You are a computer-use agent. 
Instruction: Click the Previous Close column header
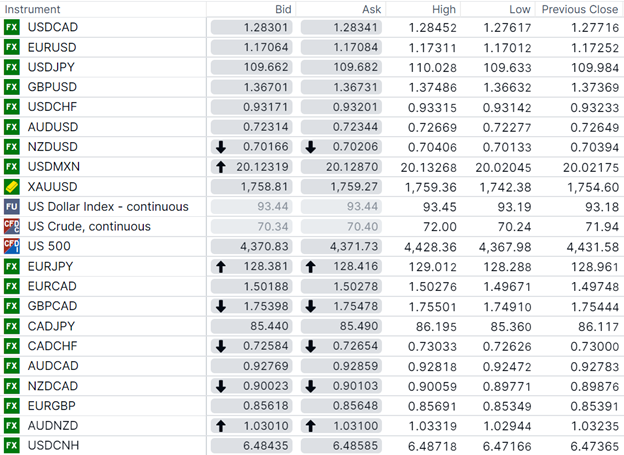tap(579, 8)
